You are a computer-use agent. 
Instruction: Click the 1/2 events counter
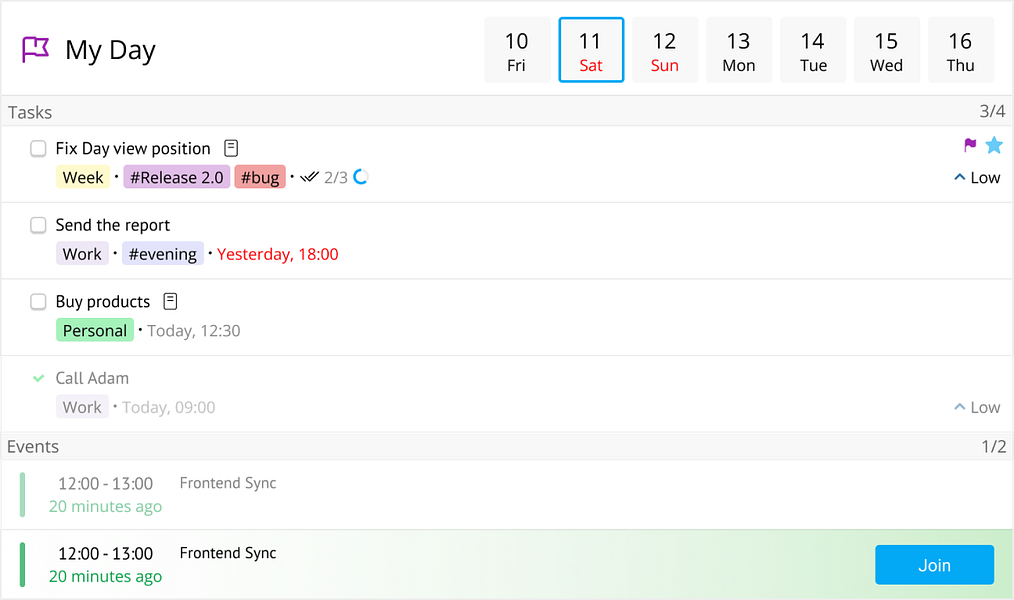pos(994,446)
